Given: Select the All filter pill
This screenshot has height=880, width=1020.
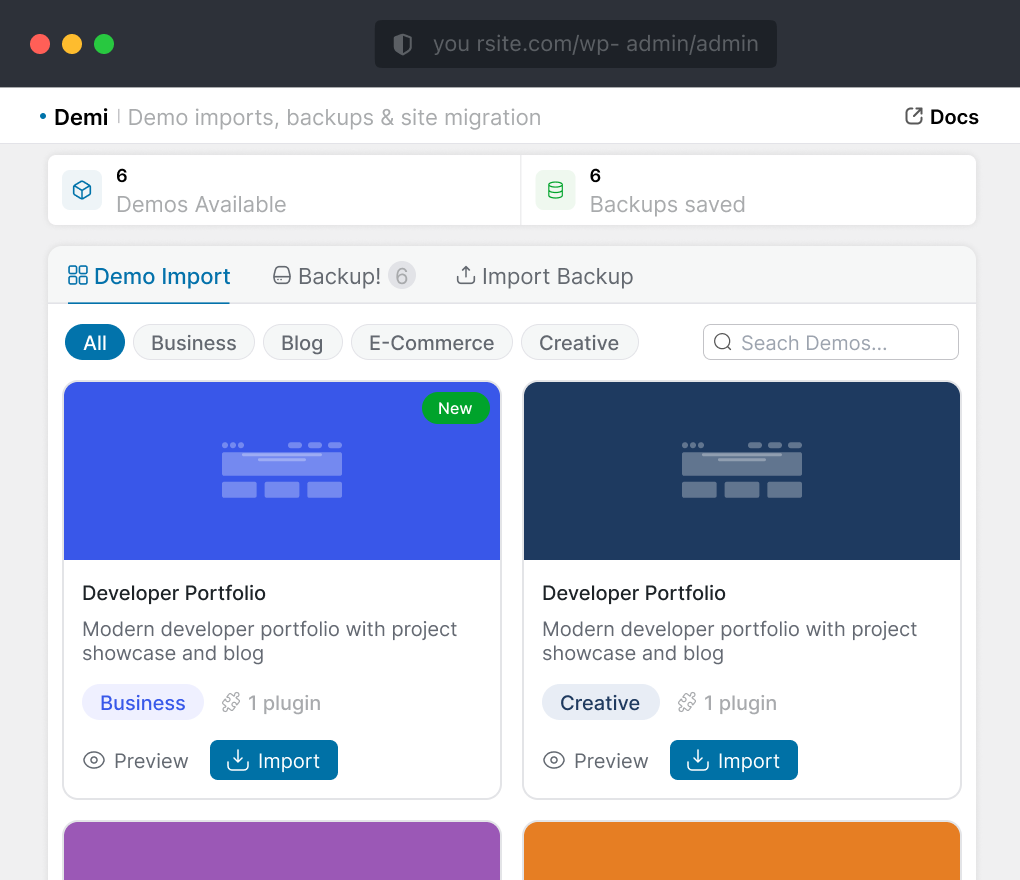Looking at the screenshot, I should (95, 343).
